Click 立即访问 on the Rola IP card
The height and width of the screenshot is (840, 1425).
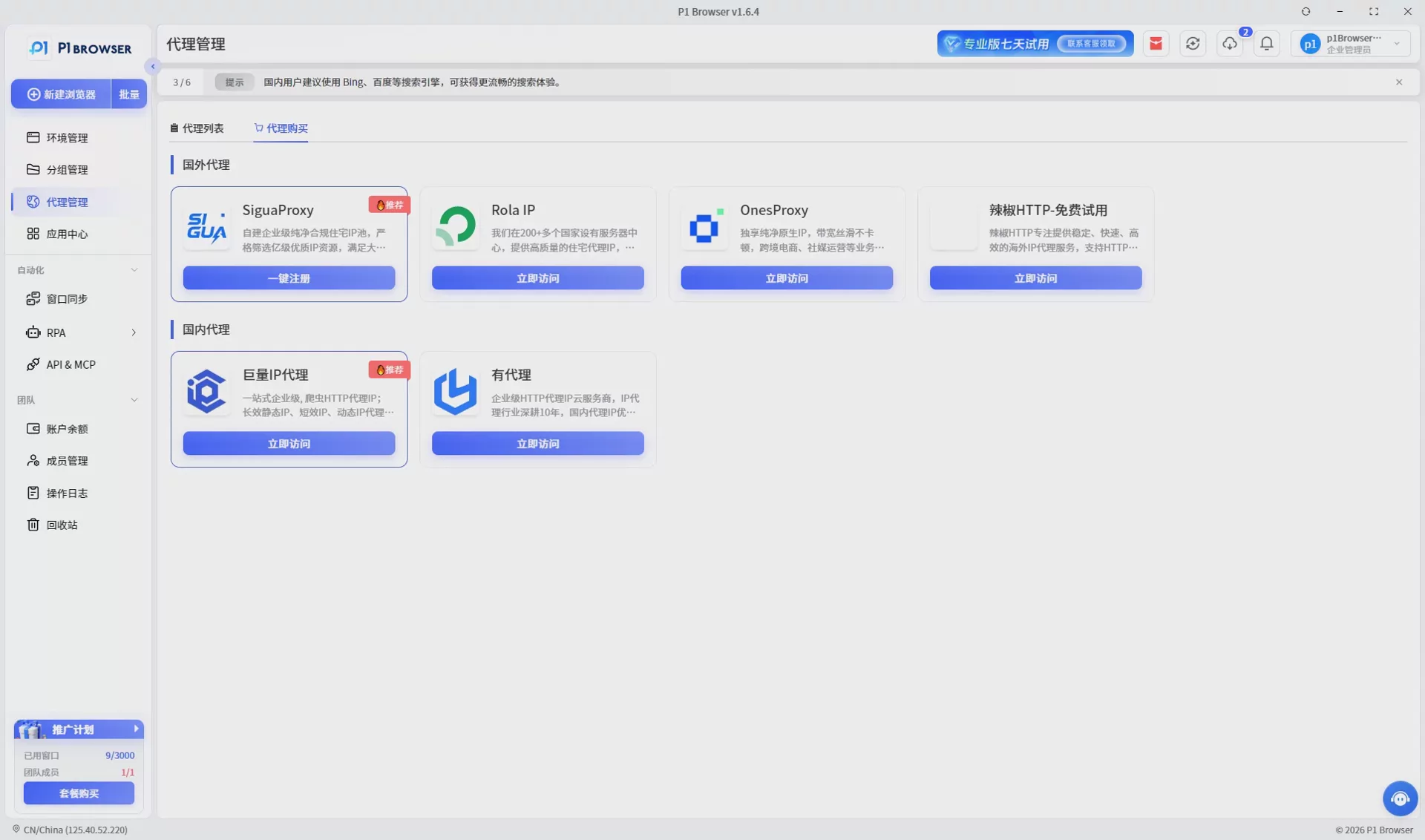click(538, 278)
